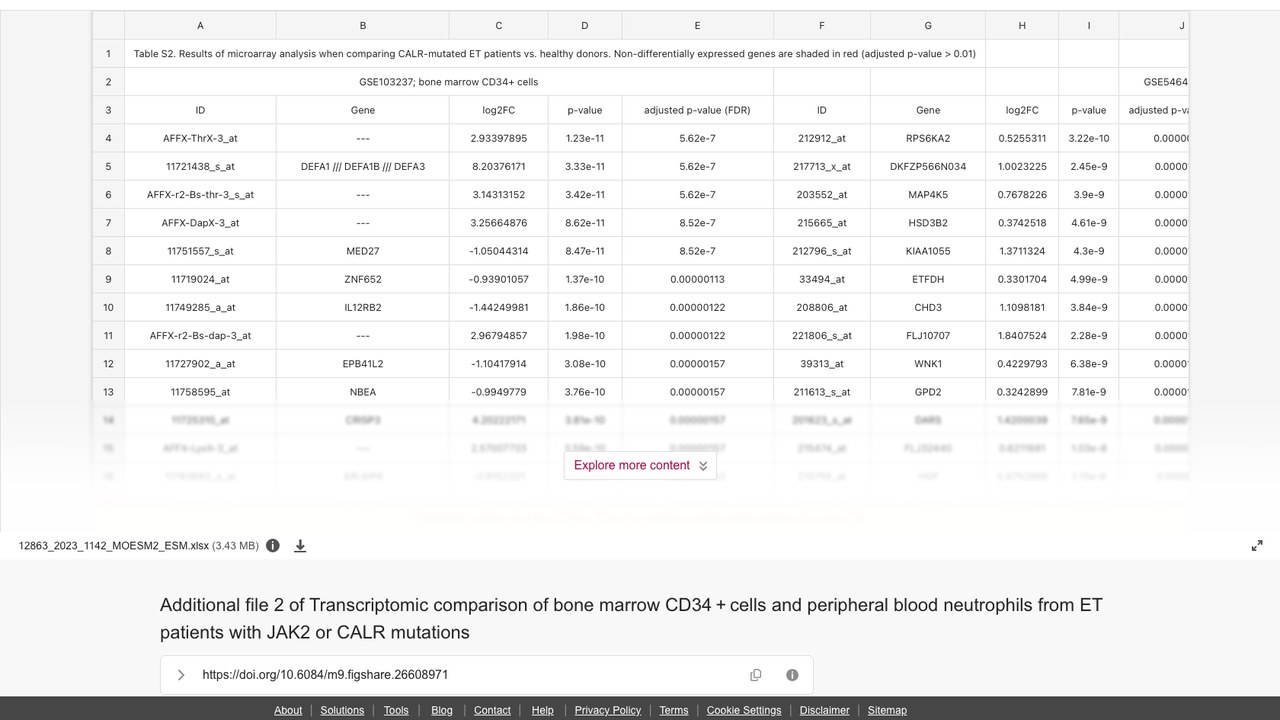Image resolution: width=1280 pixels, height=720 pixels.
Task: Open the Solutions footer link
Action: click(342, 710)
